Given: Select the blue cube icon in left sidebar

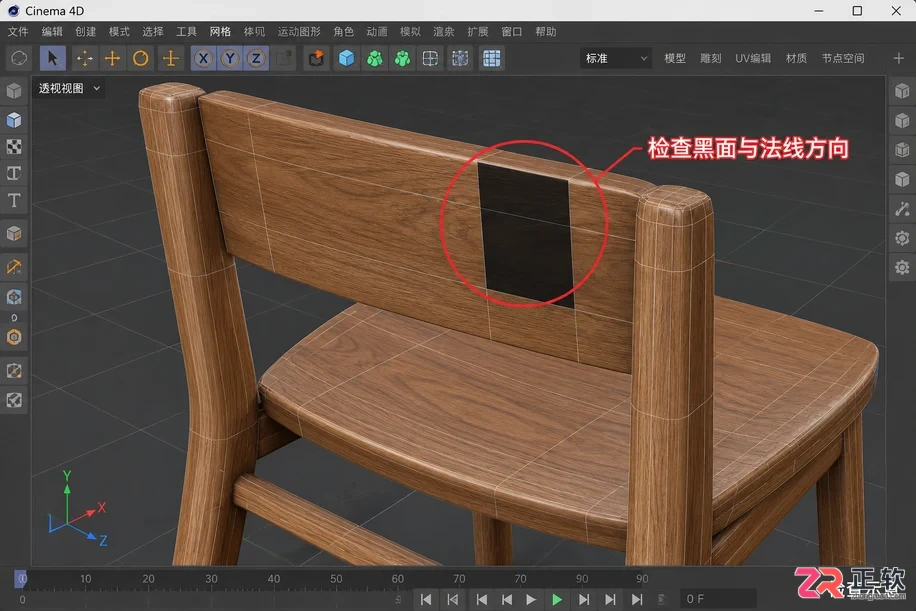Looking at the screenshot, I should pos(14,120).
